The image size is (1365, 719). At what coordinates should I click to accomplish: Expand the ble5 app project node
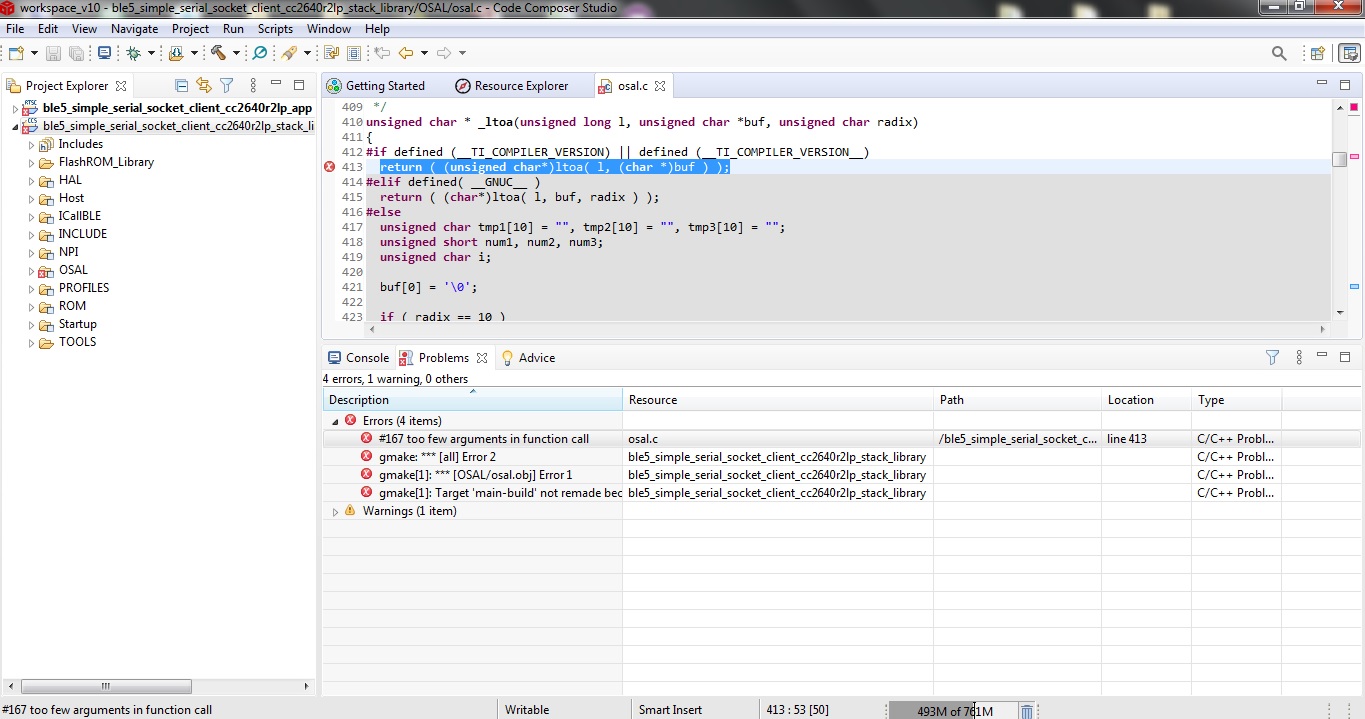tap(15, 108)
